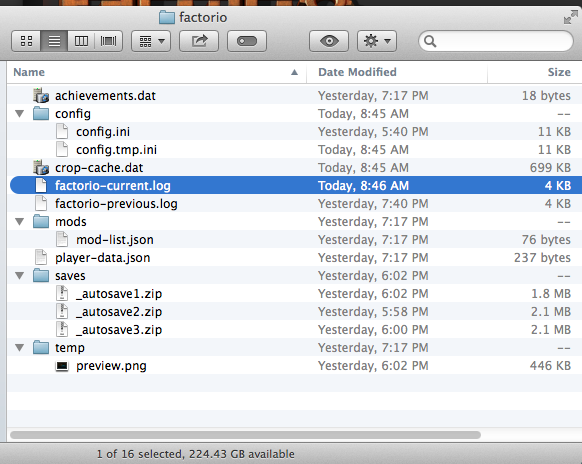Select the _autosave3.zip archive icon
Viewport: 582px width, 464px height.
[62, 329]
